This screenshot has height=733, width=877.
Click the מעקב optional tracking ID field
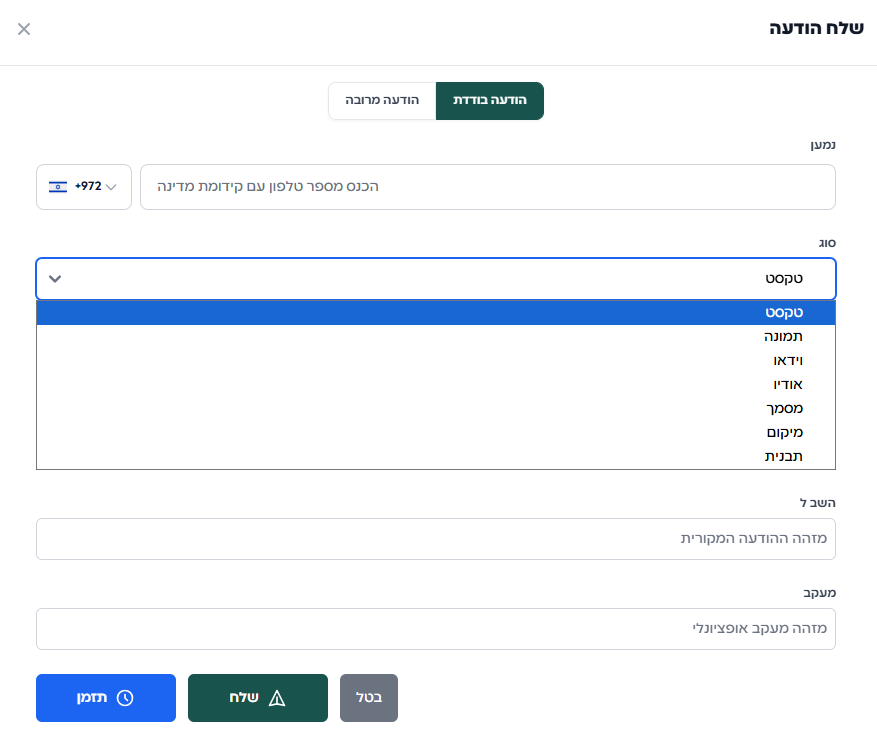tap(435, 629)
